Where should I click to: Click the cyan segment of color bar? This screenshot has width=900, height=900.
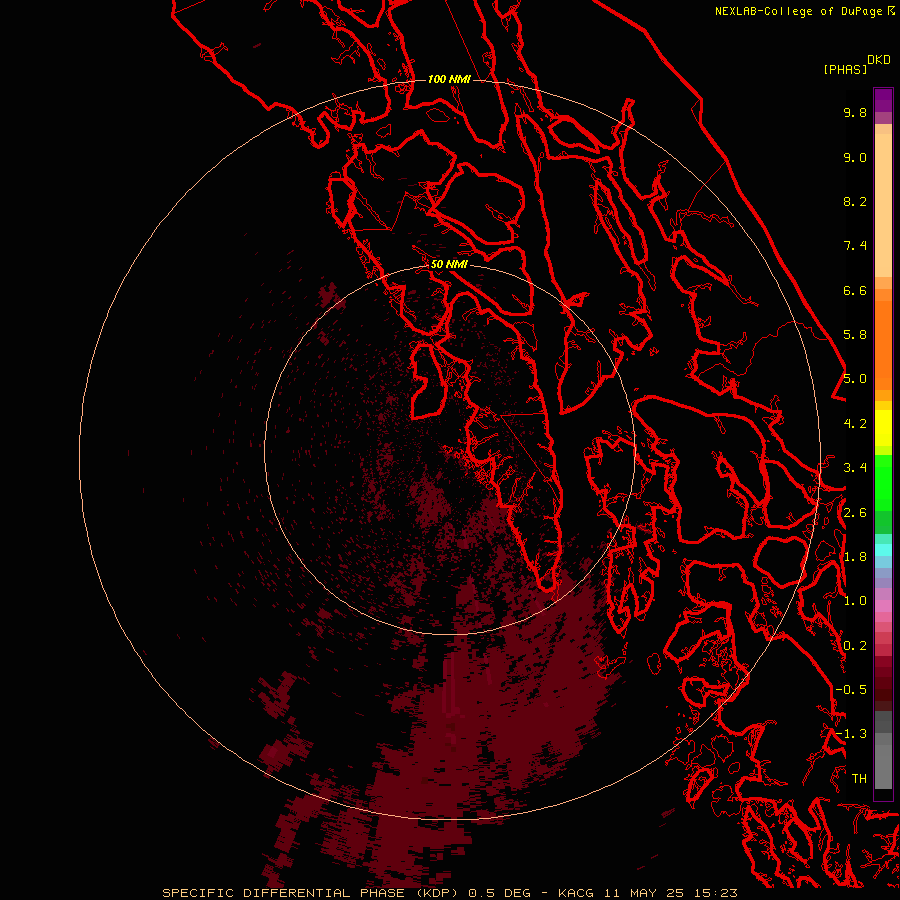coord(883,549)
